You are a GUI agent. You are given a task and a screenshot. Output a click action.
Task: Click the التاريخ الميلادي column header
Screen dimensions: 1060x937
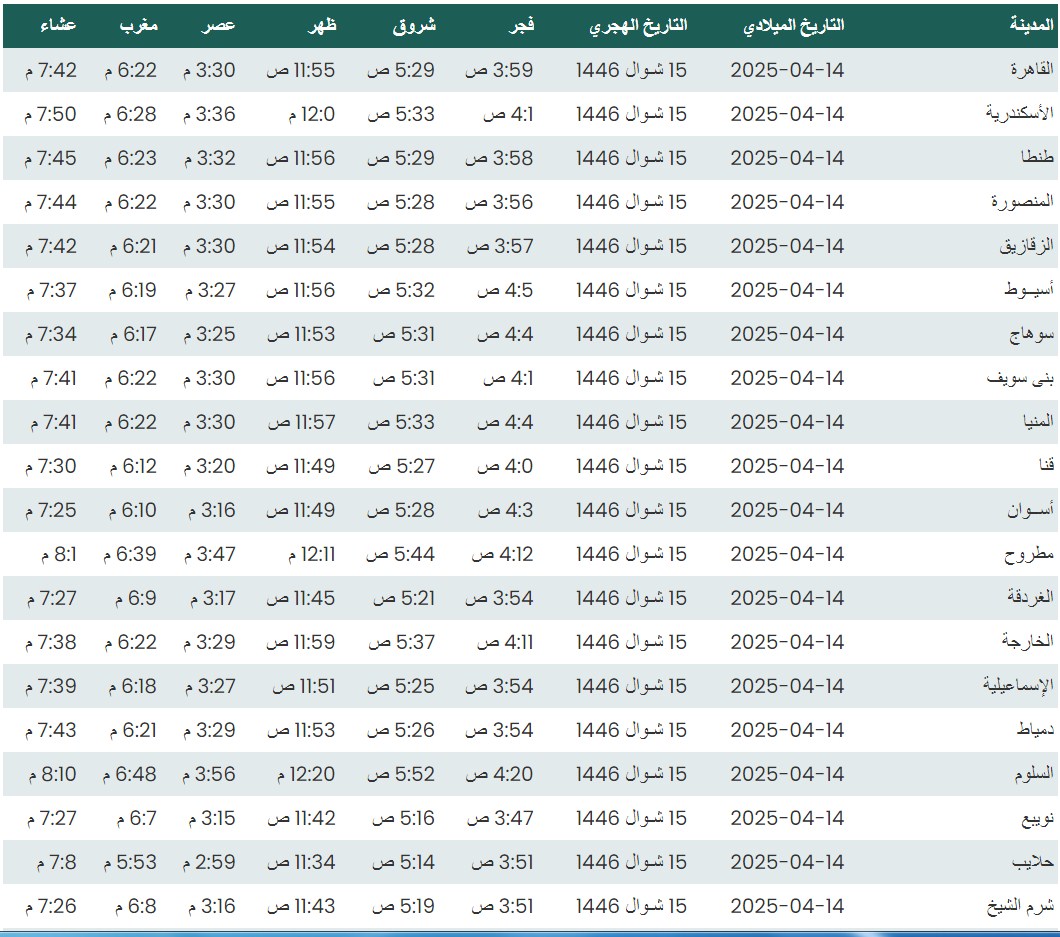click(794, 26)
